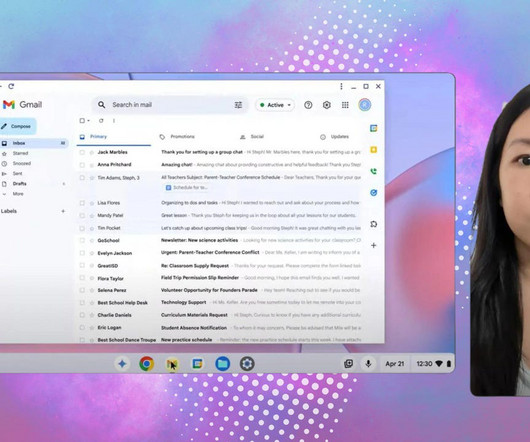
Task: Open Tasks in the side panel
Action: pos(374,193)
